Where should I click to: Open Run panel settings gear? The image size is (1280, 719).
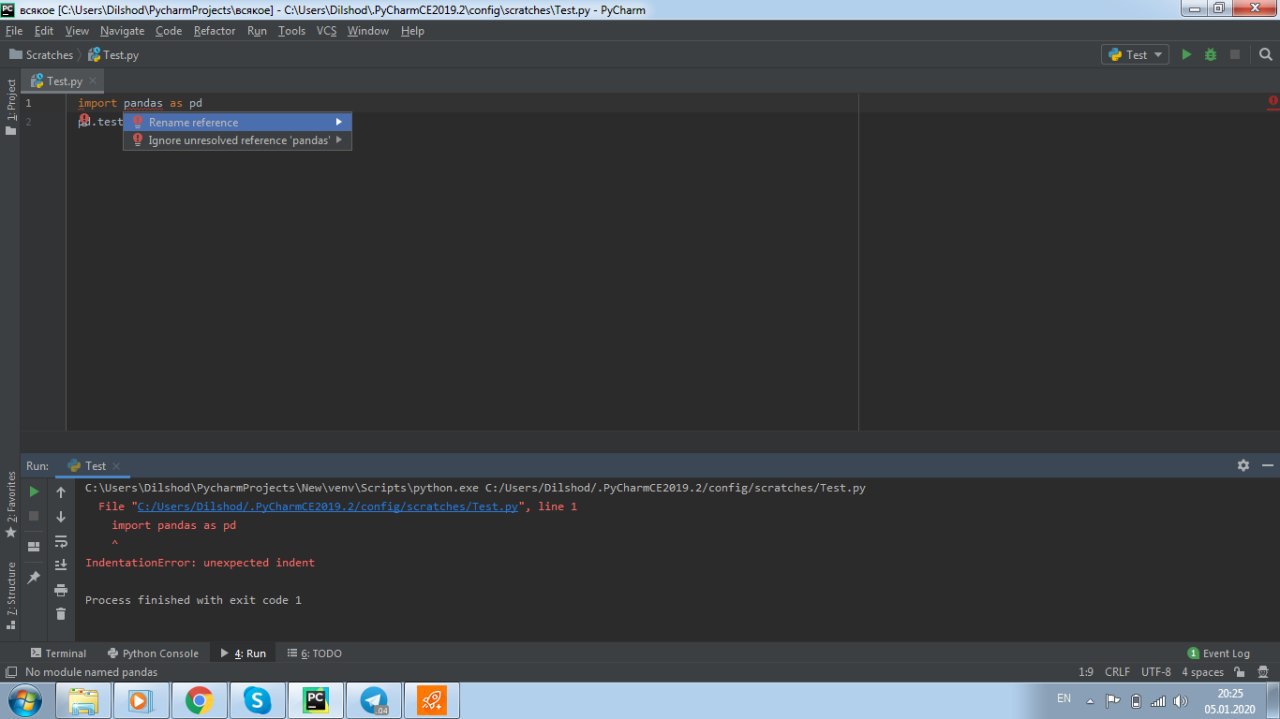point(1243,465)
